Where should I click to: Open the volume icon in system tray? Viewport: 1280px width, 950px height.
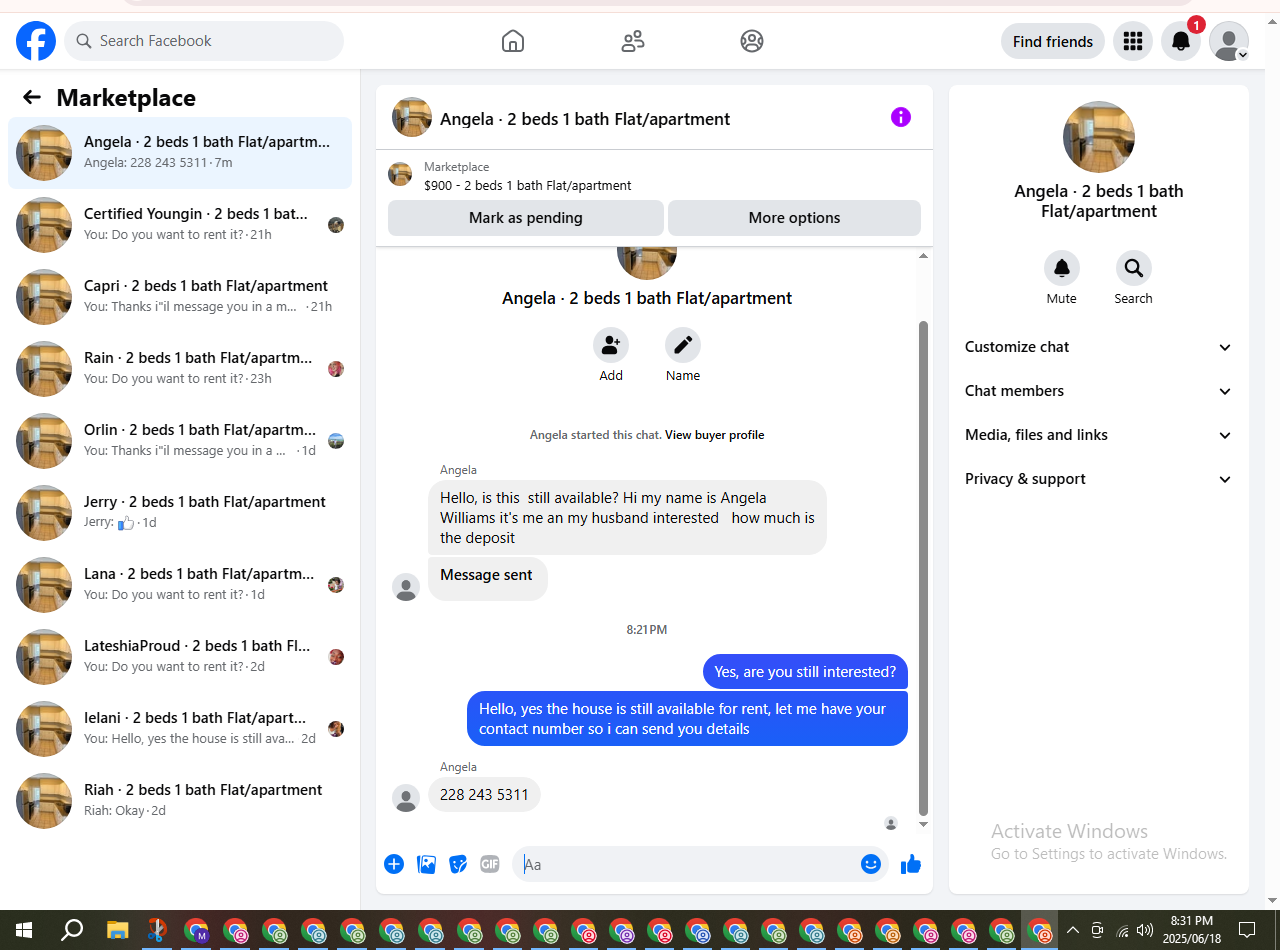click(1145, 931)
